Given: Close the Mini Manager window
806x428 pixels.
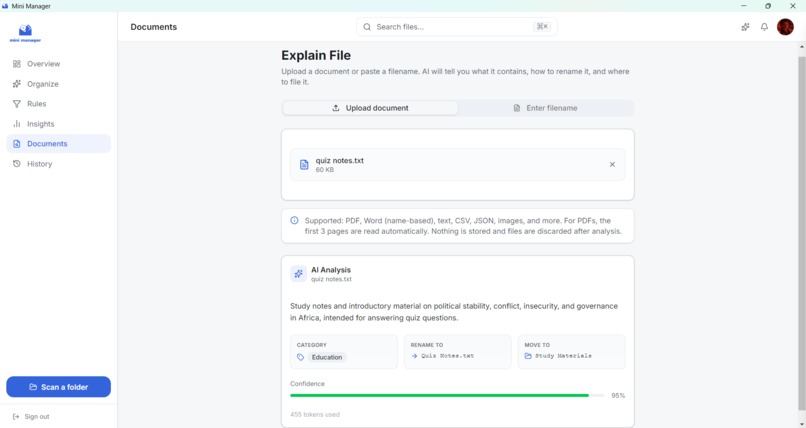Looking at the screenshot, I should pos(793,6).
